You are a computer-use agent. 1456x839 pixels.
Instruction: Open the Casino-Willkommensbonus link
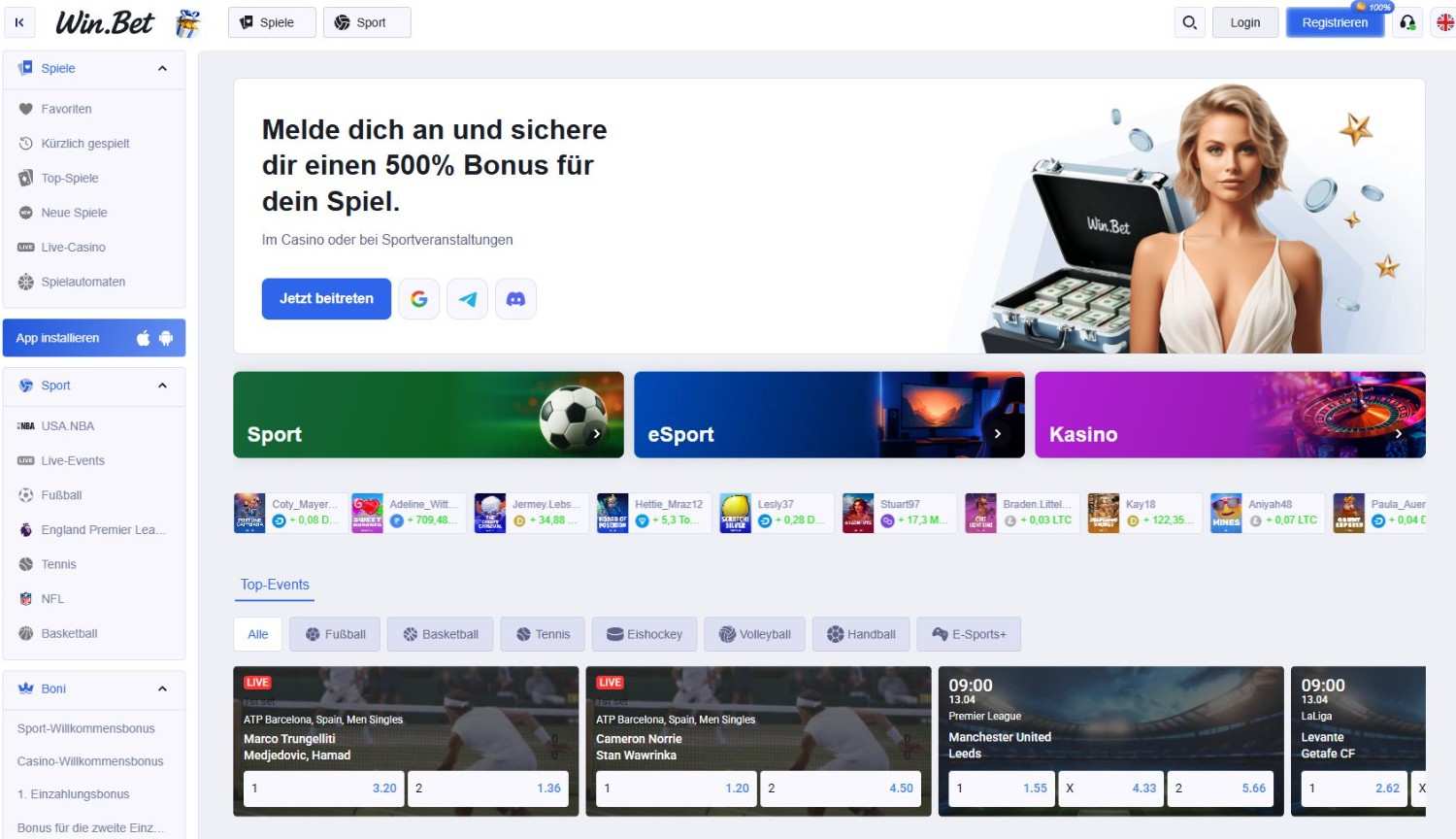click(90, 760)
